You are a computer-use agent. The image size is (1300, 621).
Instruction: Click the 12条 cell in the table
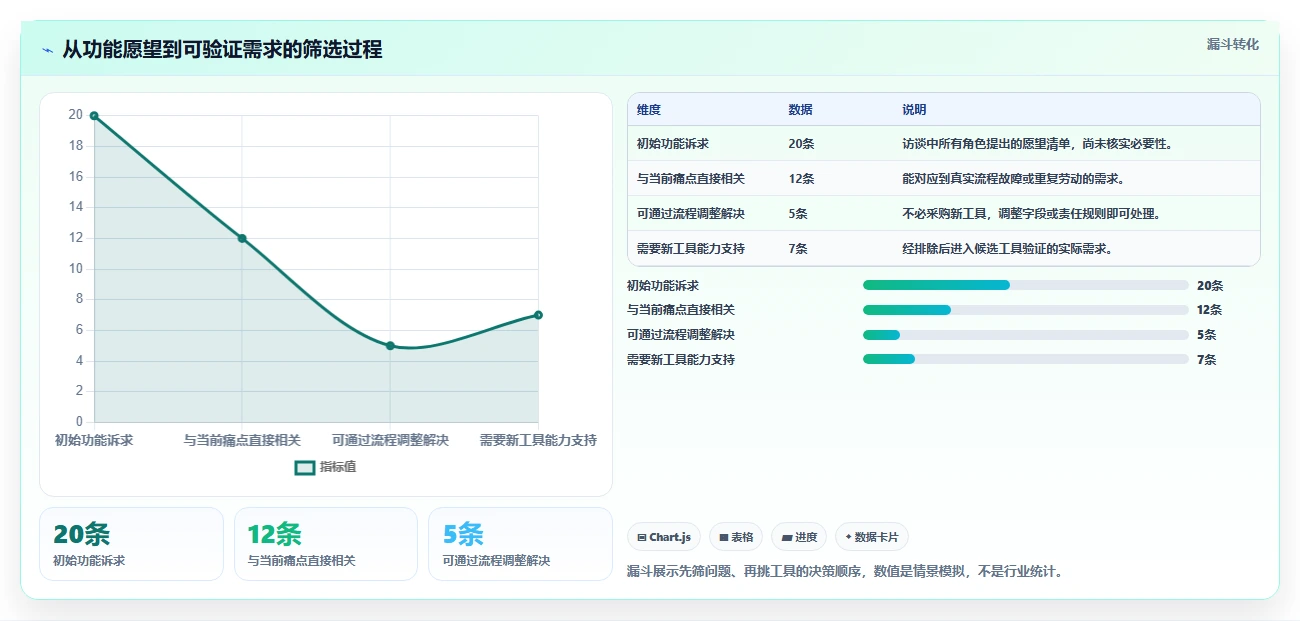click(x=801, y=179)
